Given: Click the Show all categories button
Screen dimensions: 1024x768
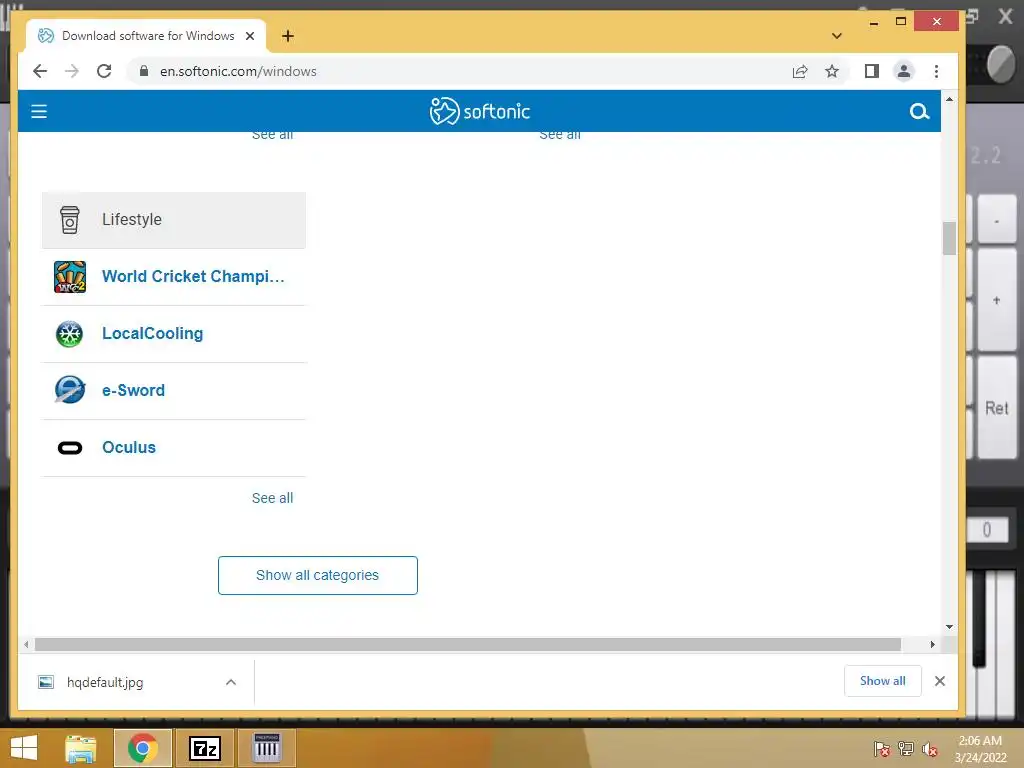Looking at the screenshot, I should point(317,575).
